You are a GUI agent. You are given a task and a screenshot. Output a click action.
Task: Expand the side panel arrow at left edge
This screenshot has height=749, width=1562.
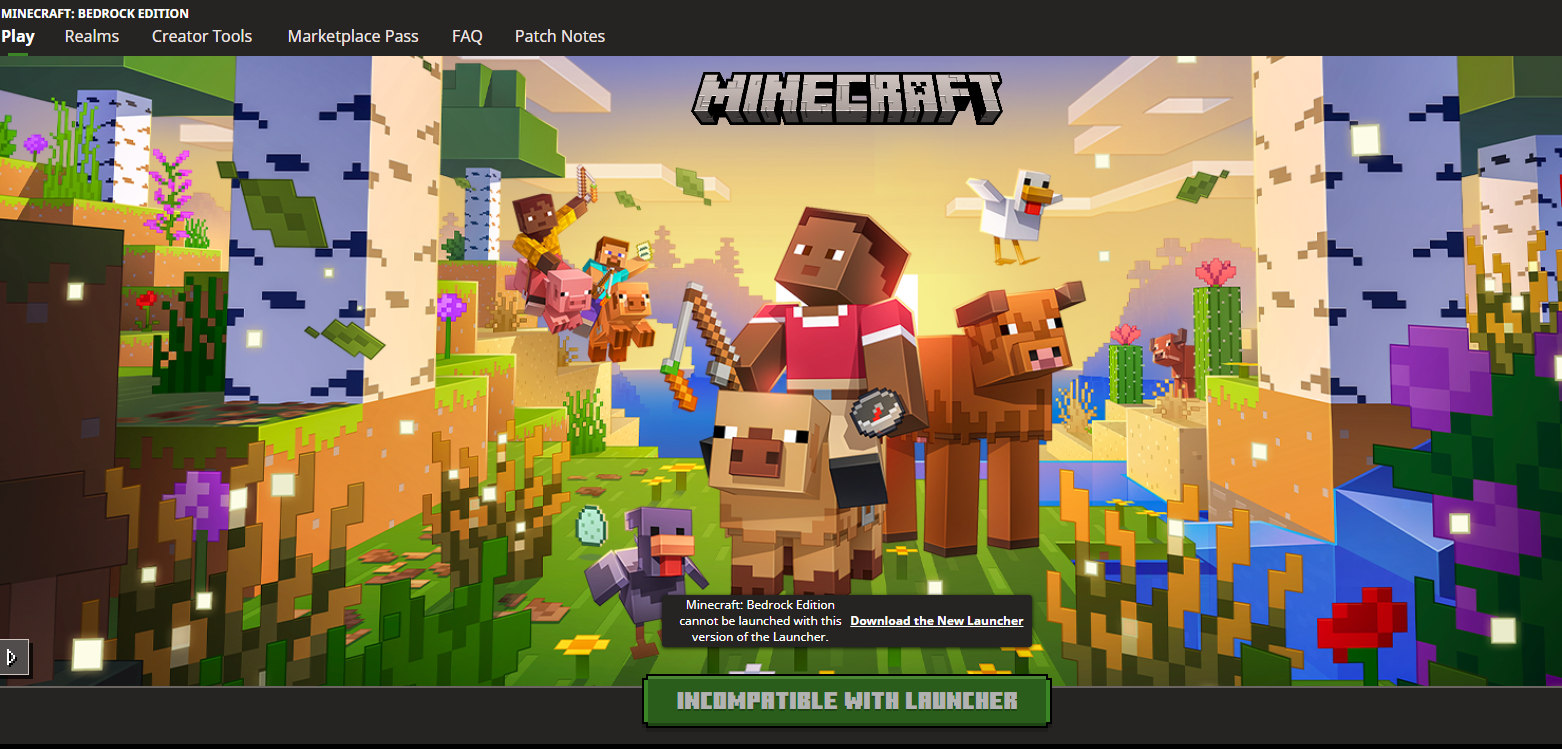click(x=13, y=657)
